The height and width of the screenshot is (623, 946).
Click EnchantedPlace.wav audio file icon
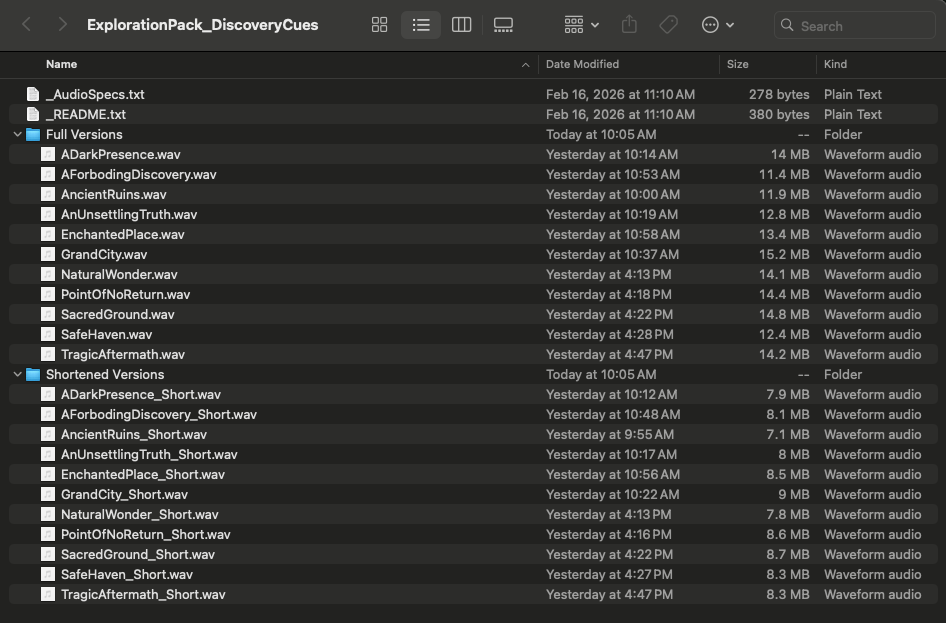48,233
